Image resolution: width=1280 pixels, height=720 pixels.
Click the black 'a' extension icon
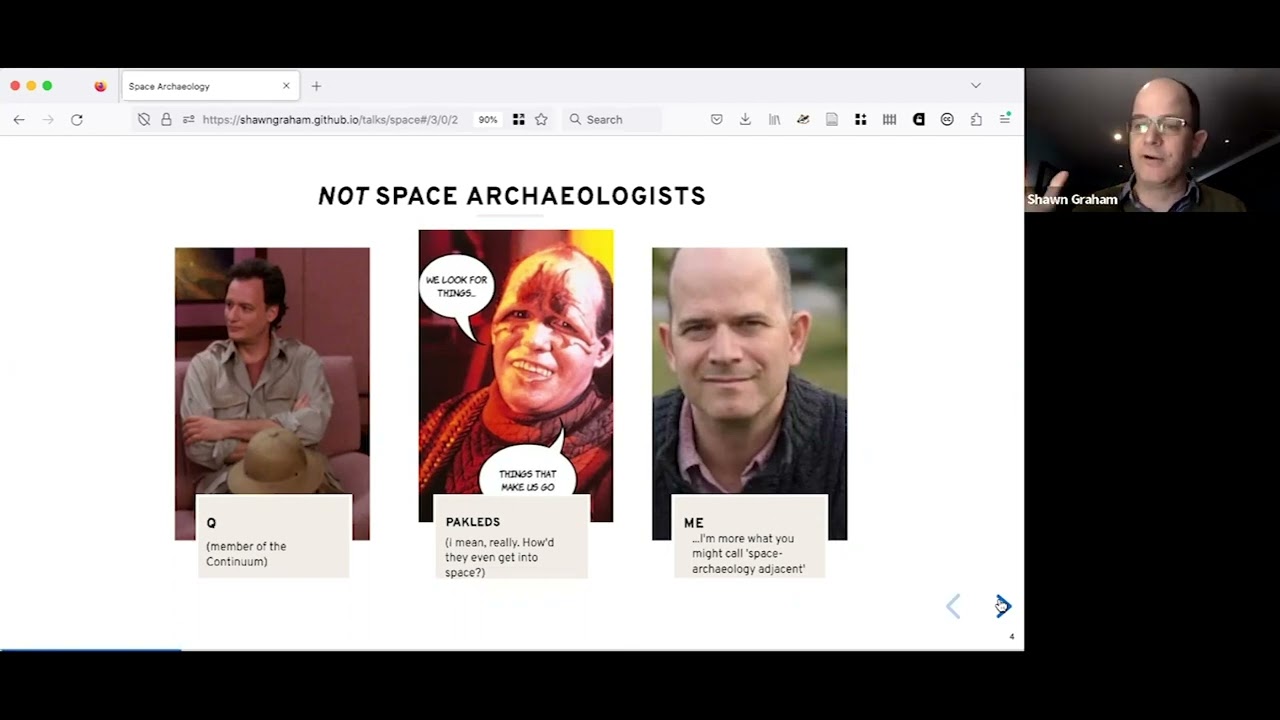(918, 119)
